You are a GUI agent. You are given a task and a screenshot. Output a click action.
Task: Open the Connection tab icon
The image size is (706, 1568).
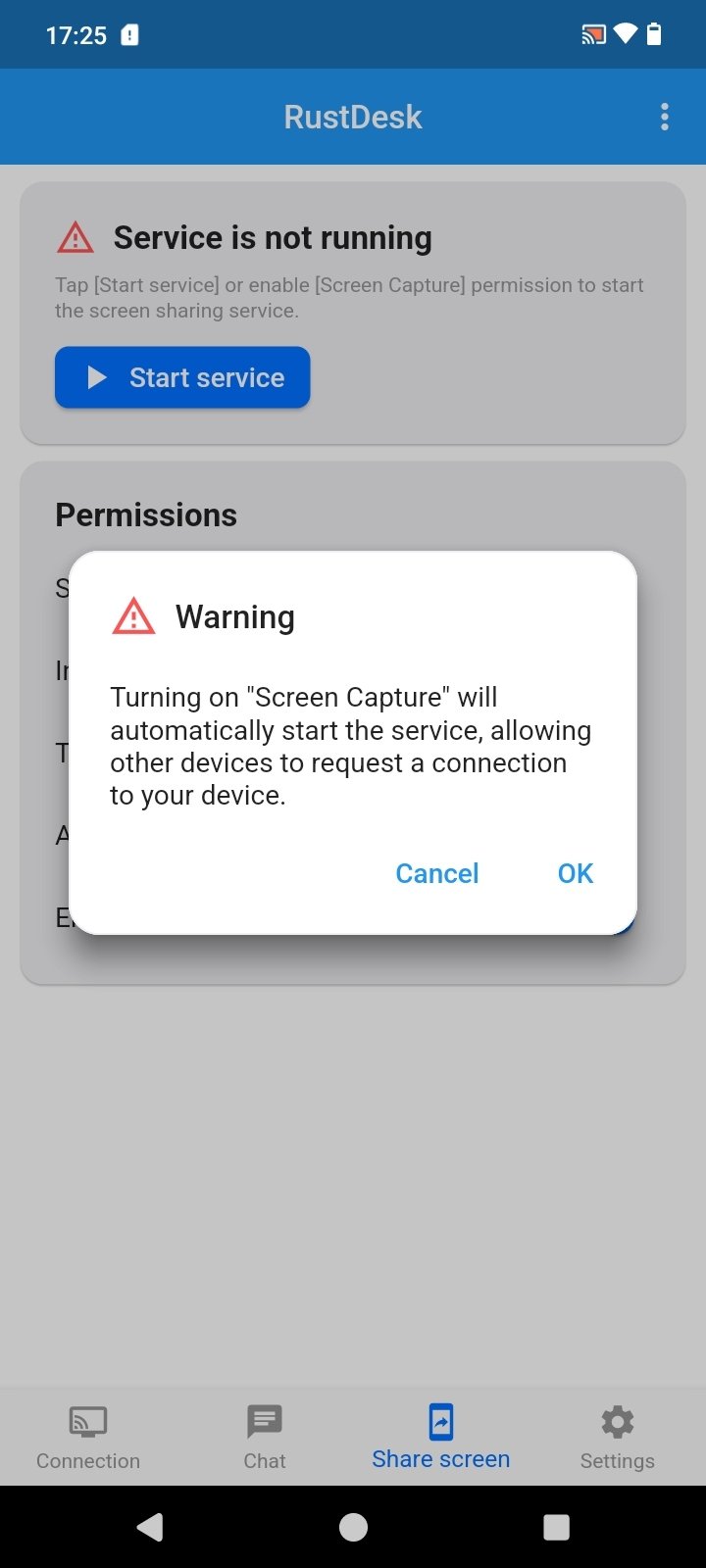[88, 1421]
